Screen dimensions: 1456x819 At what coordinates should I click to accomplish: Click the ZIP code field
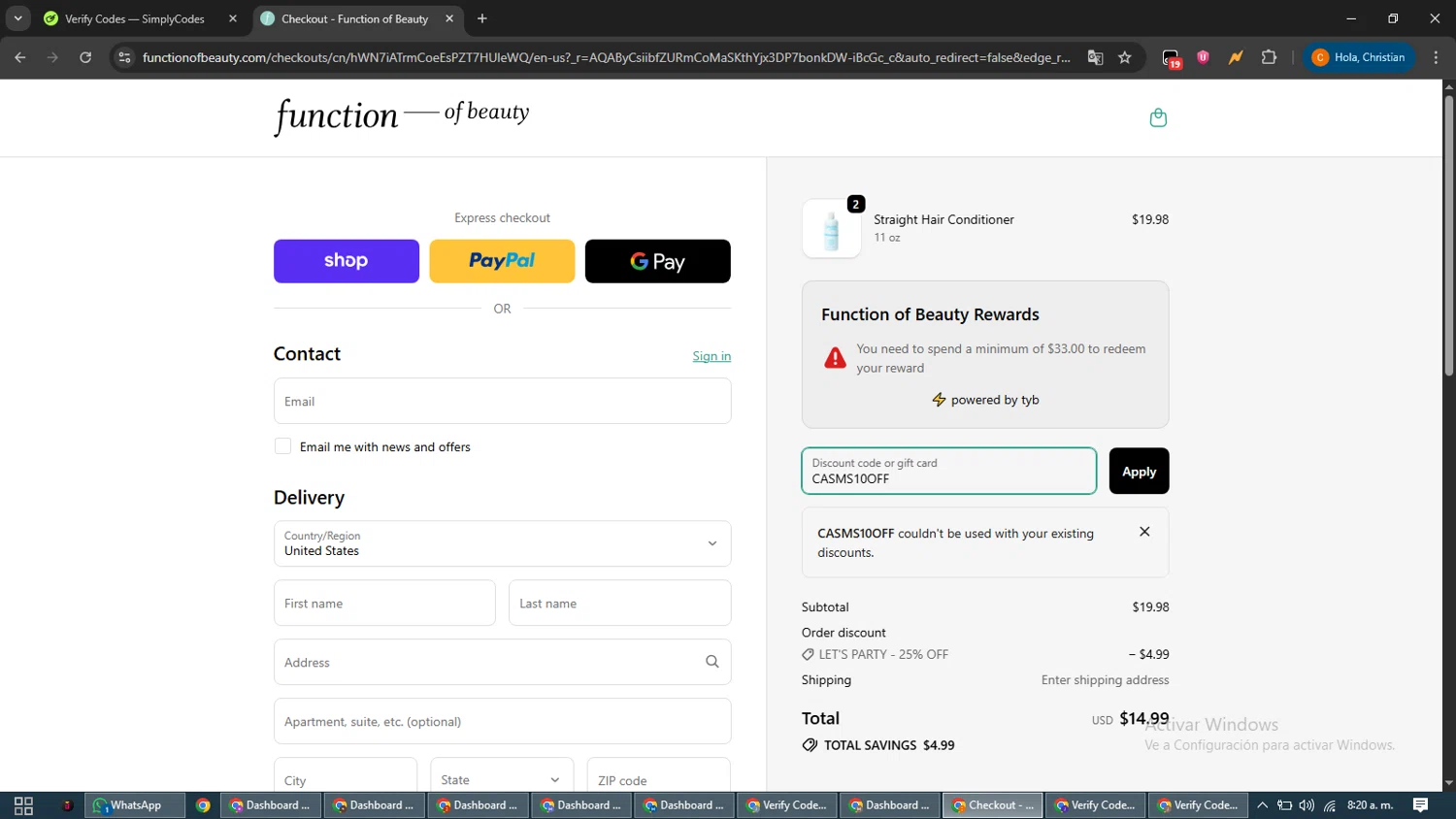[x=658, y=779]
